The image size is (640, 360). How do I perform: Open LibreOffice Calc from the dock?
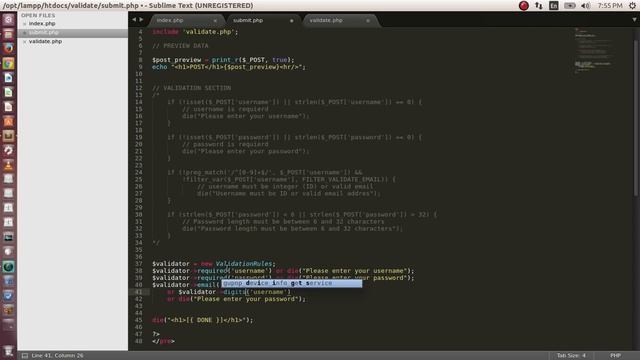pyautogui.click(x=8, y=92)
